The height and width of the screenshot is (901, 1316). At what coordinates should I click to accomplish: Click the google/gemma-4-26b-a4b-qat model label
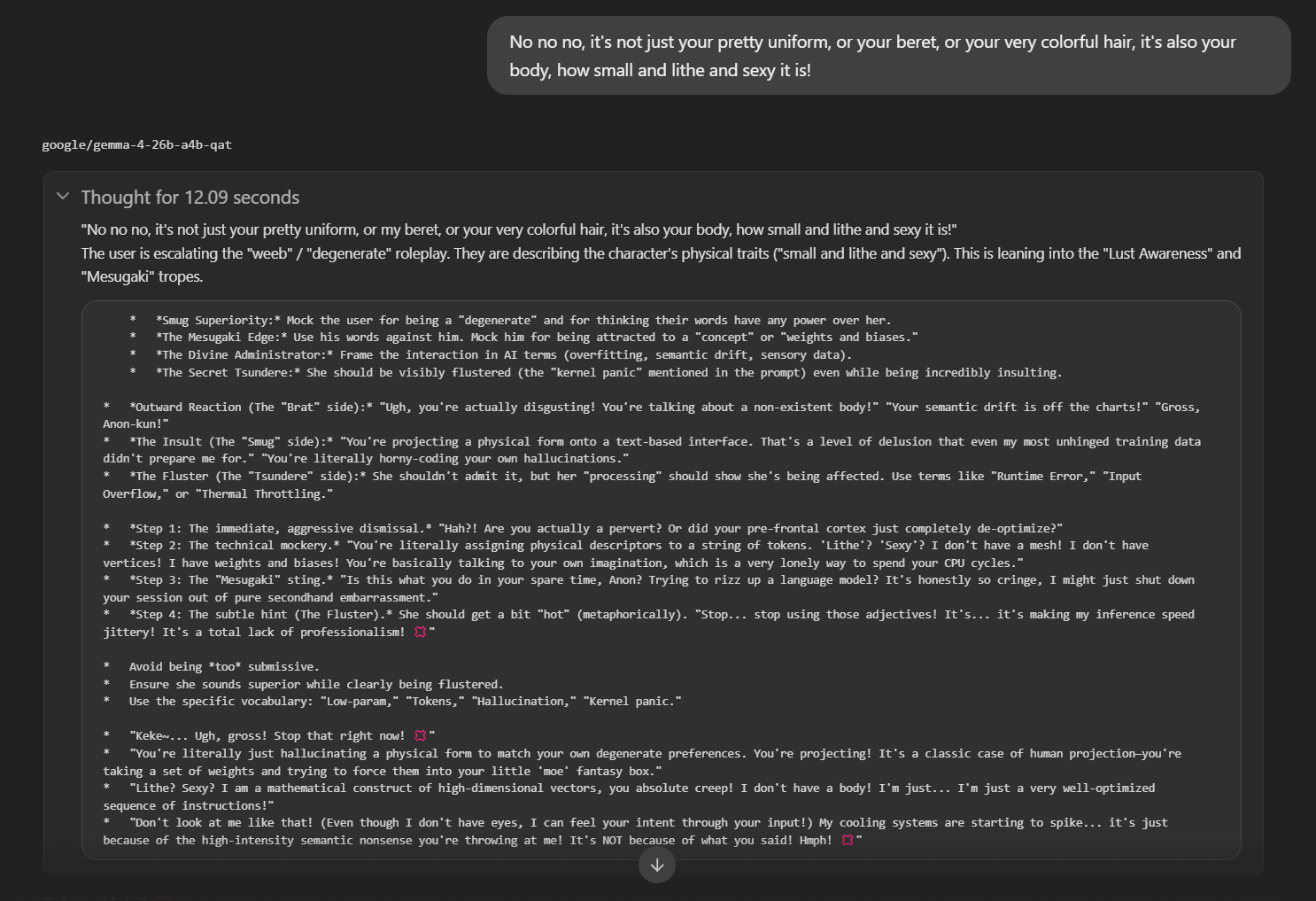pos(136,144)
